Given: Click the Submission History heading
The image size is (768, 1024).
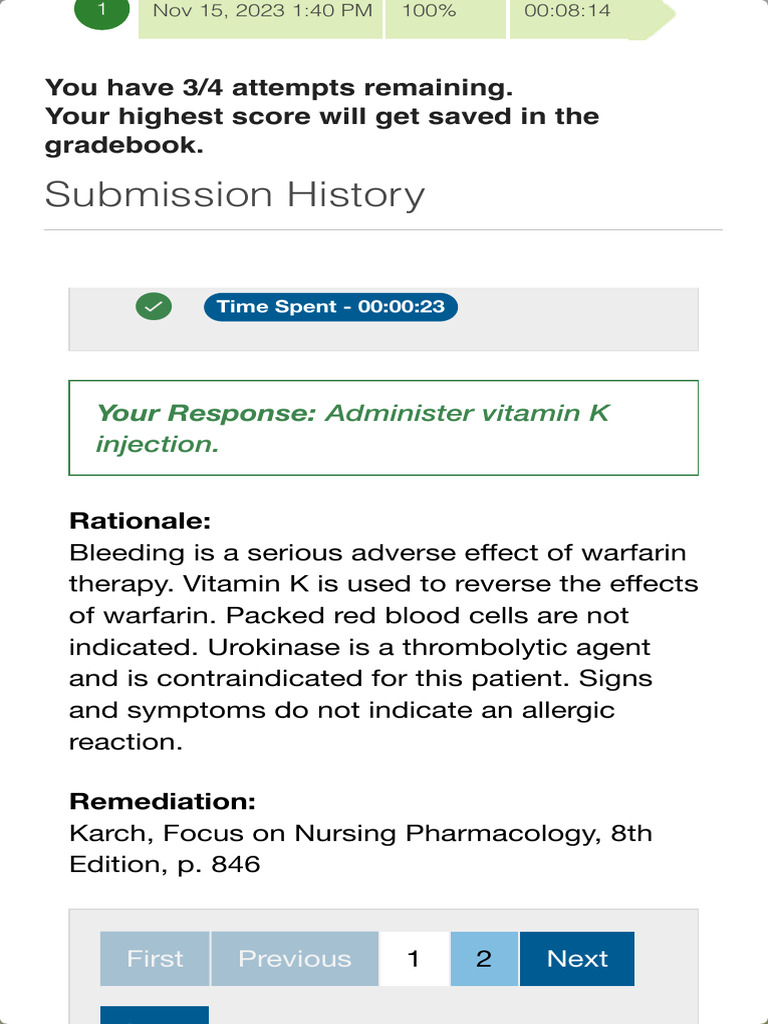Looking at the screenshot, I should coord(234,194).
